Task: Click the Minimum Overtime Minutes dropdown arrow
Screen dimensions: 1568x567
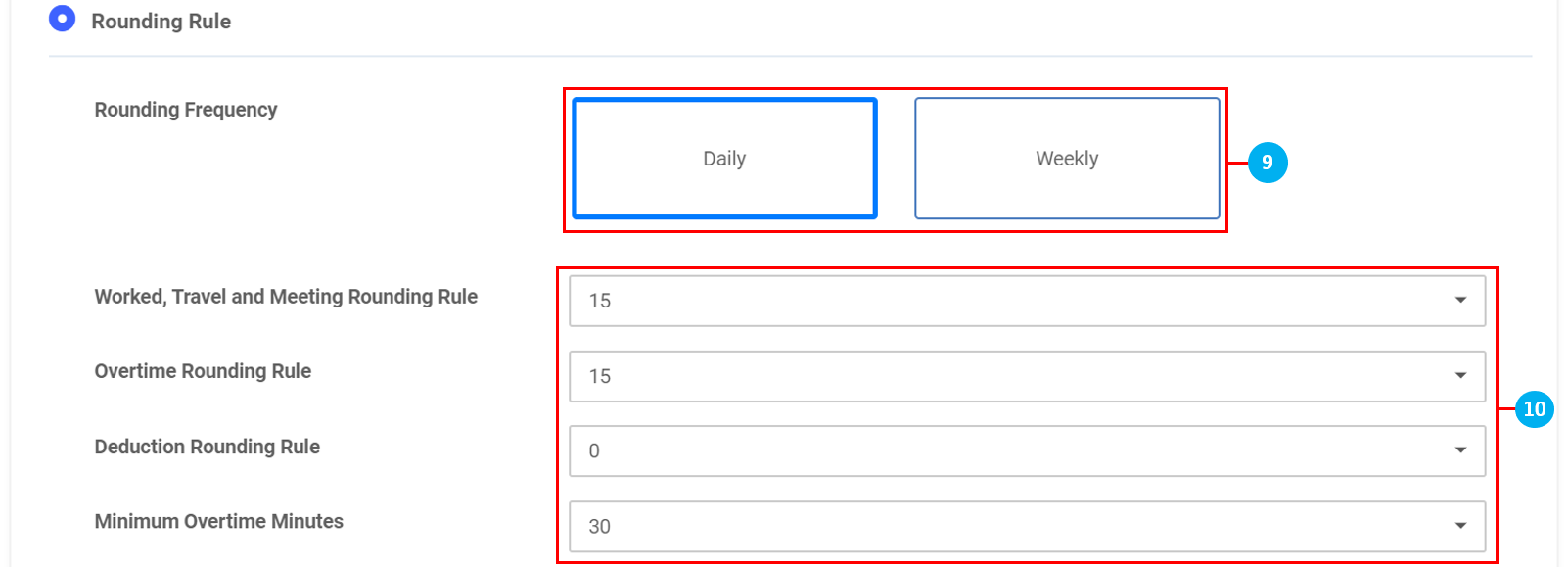Action: click(x=1460, y=526)
